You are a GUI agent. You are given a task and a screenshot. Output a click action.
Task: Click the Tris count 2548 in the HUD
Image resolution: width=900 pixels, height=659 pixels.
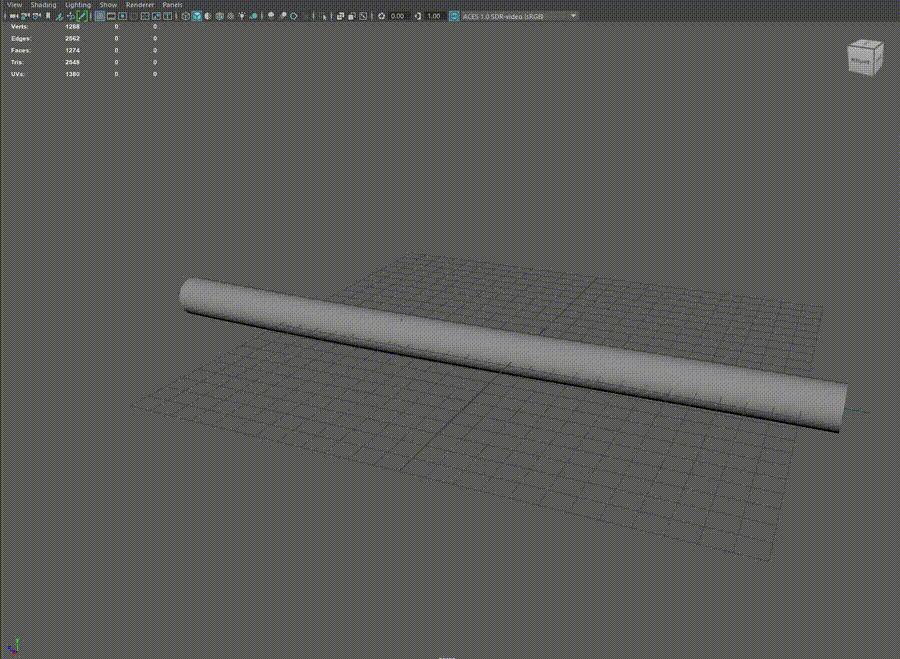[72, 62]
